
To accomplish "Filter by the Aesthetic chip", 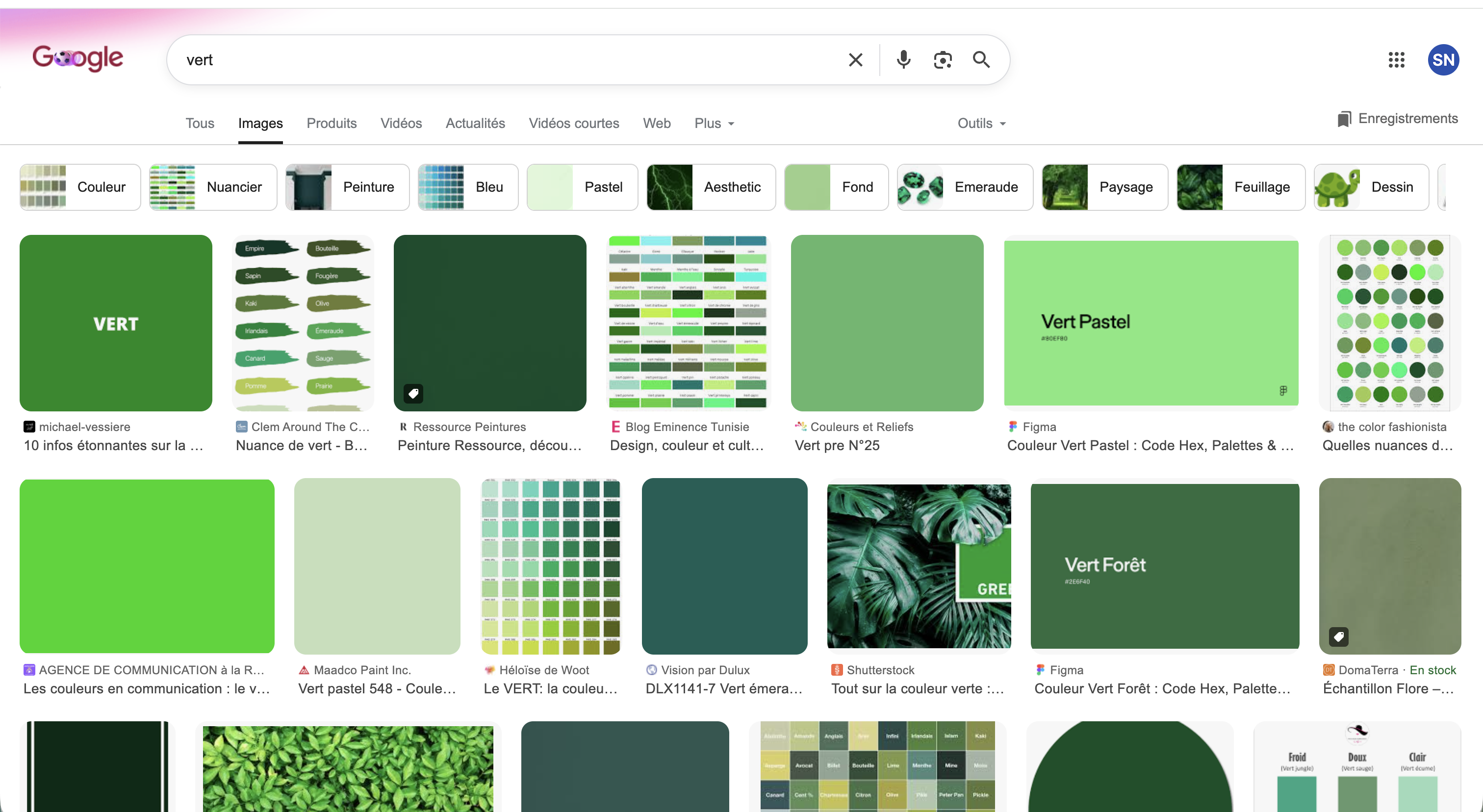I will pyautogui.click(x=711, y=187).
